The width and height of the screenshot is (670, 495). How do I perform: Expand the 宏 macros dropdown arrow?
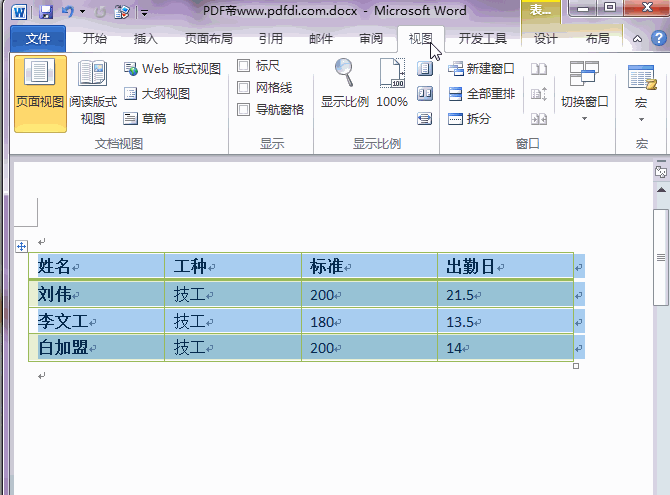click(641, 120)
